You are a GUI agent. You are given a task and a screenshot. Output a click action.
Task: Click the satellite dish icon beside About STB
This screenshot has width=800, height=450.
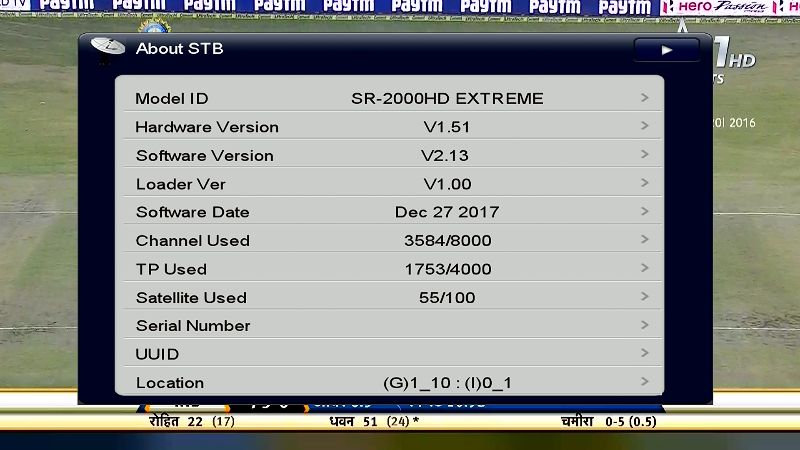(107, 49)
